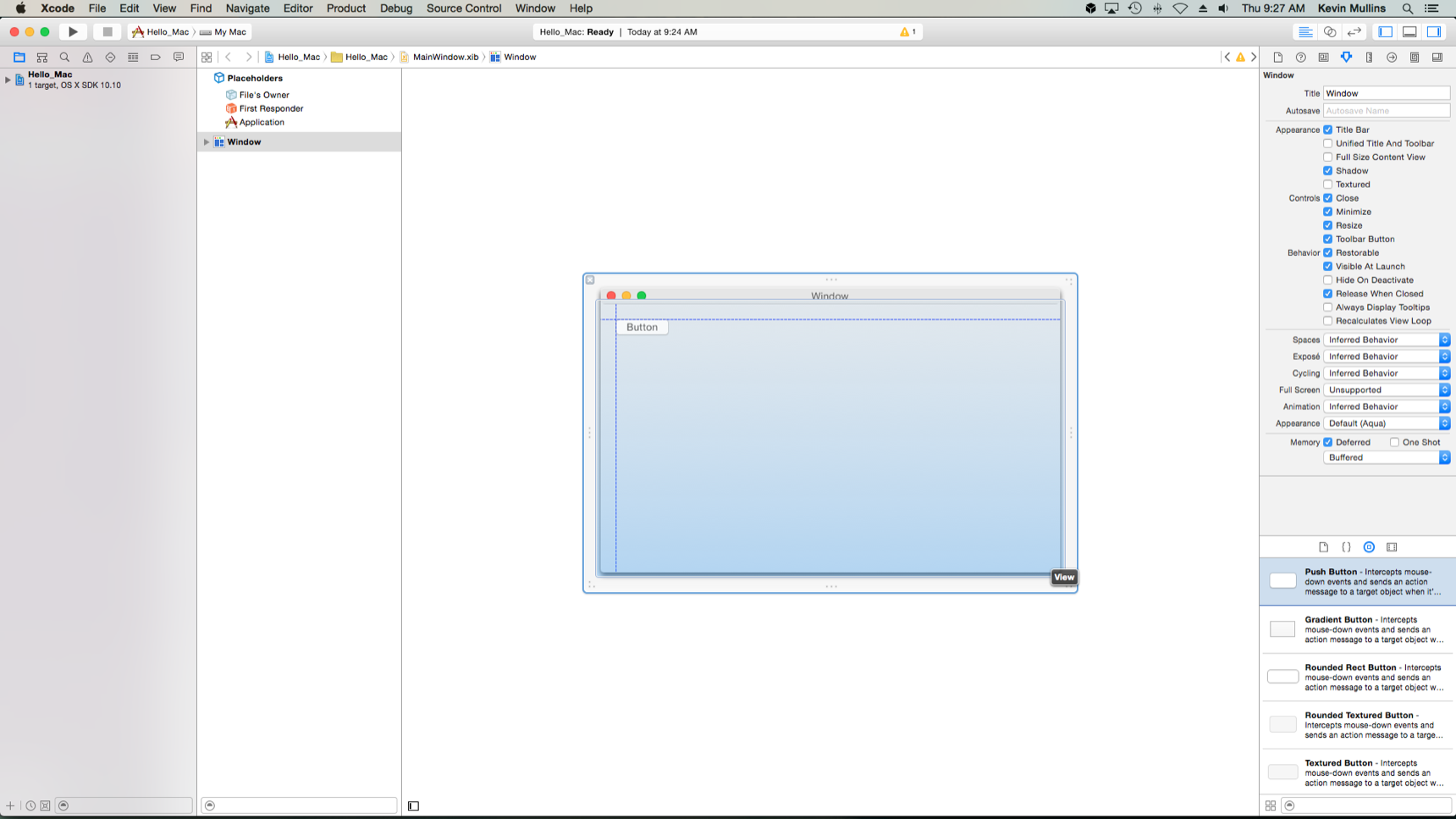The height and width of the screenshot is (819, 1456).
Task: Click the My Mac run destination
Action: (x=223, y=32)
